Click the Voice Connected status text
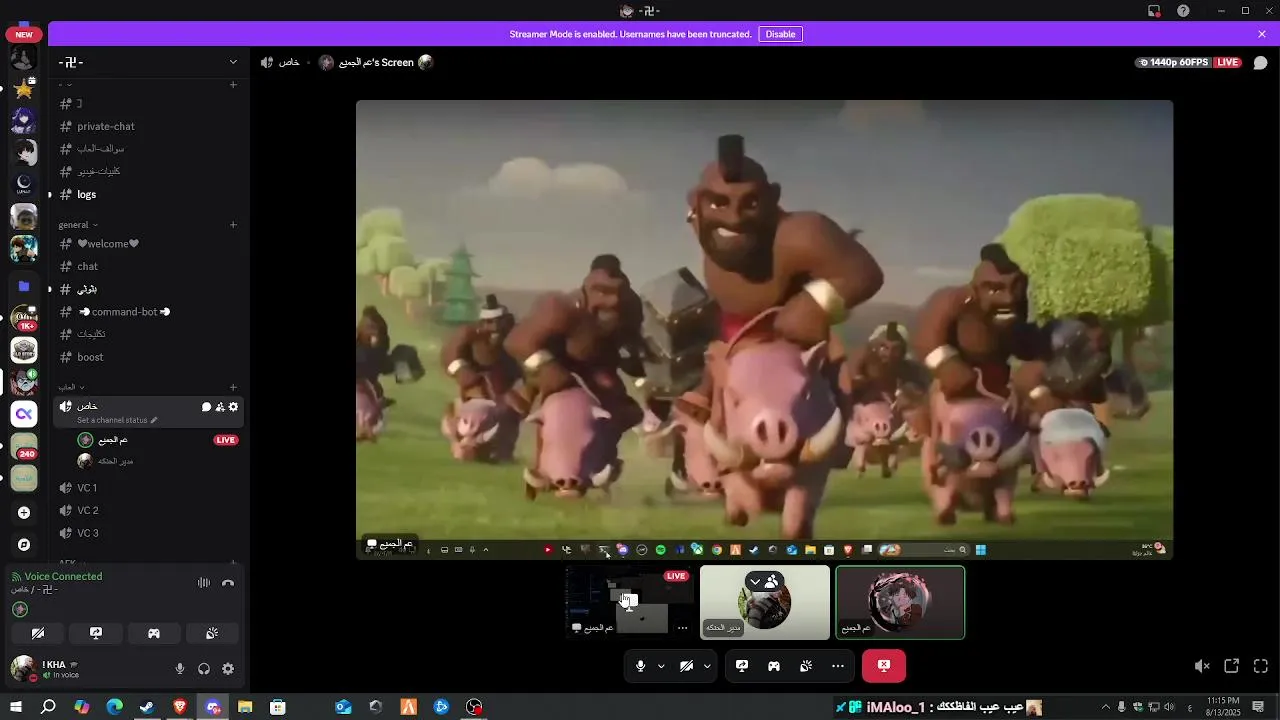 tap(63, 576)
